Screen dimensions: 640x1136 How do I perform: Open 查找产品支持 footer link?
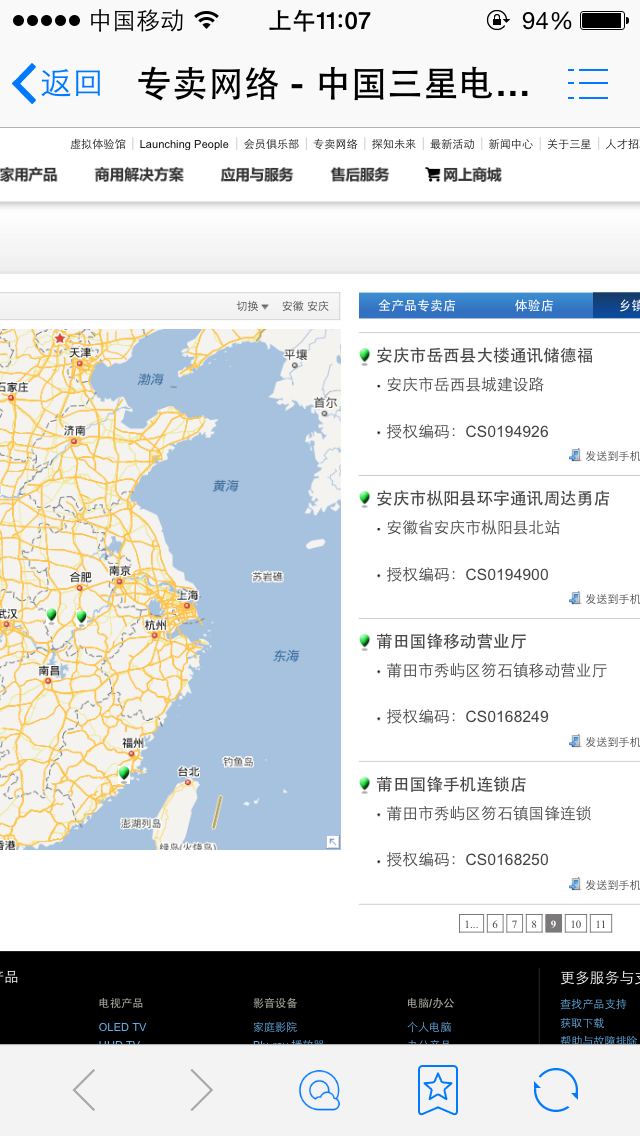593,1004
